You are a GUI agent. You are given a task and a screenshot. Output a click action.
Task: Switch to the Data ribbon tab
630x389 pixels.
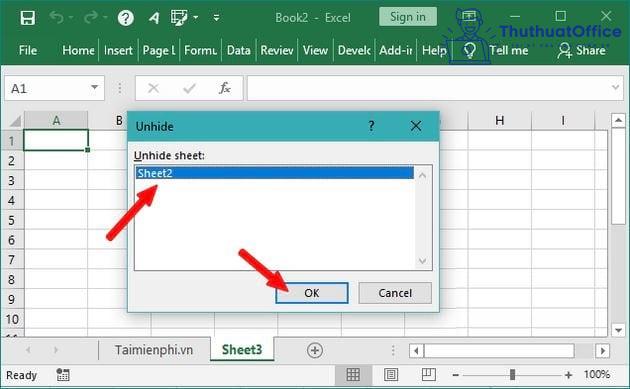tap(239, 50)
